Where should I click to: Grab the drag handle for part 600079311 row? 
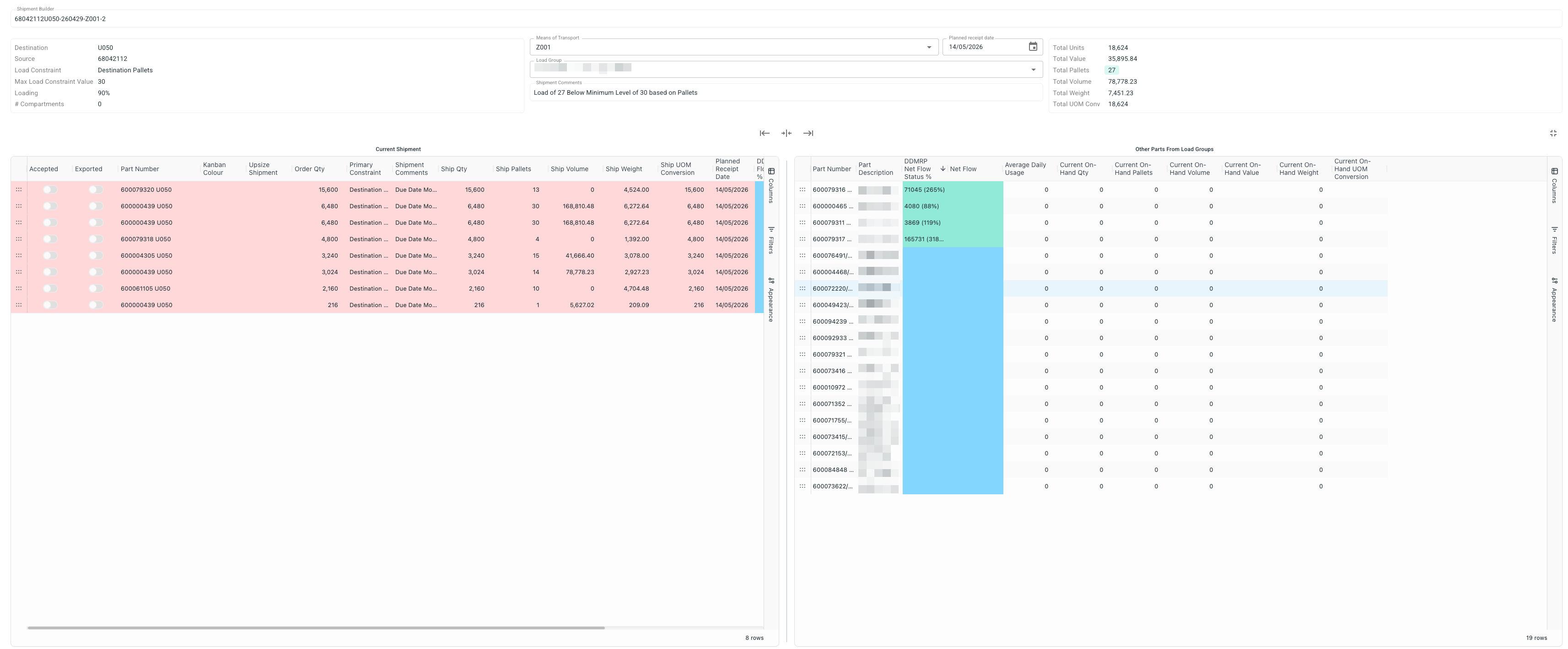[802, 223]
